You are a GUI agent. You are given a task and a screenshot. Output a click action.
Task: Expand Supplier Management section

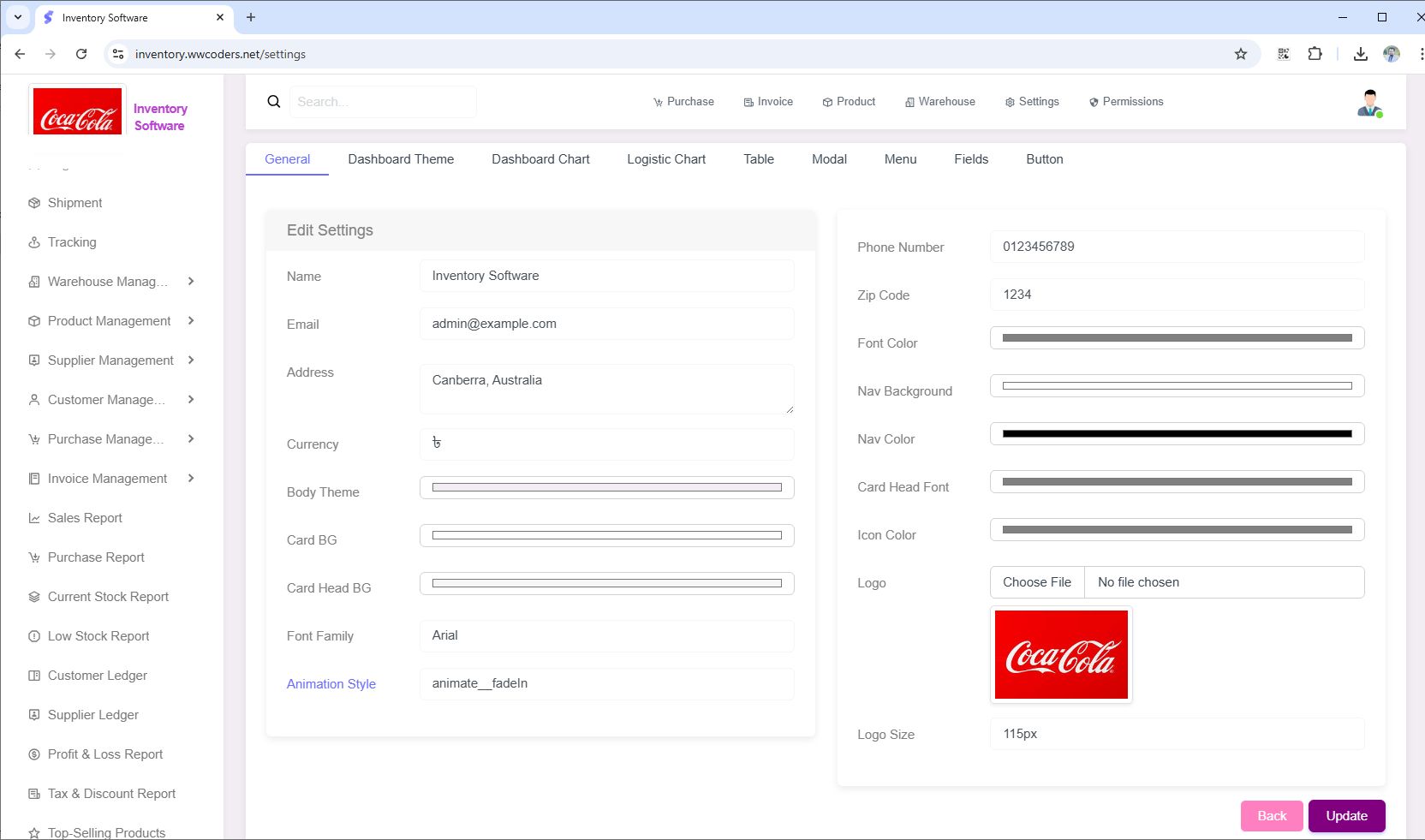(191, 360)
